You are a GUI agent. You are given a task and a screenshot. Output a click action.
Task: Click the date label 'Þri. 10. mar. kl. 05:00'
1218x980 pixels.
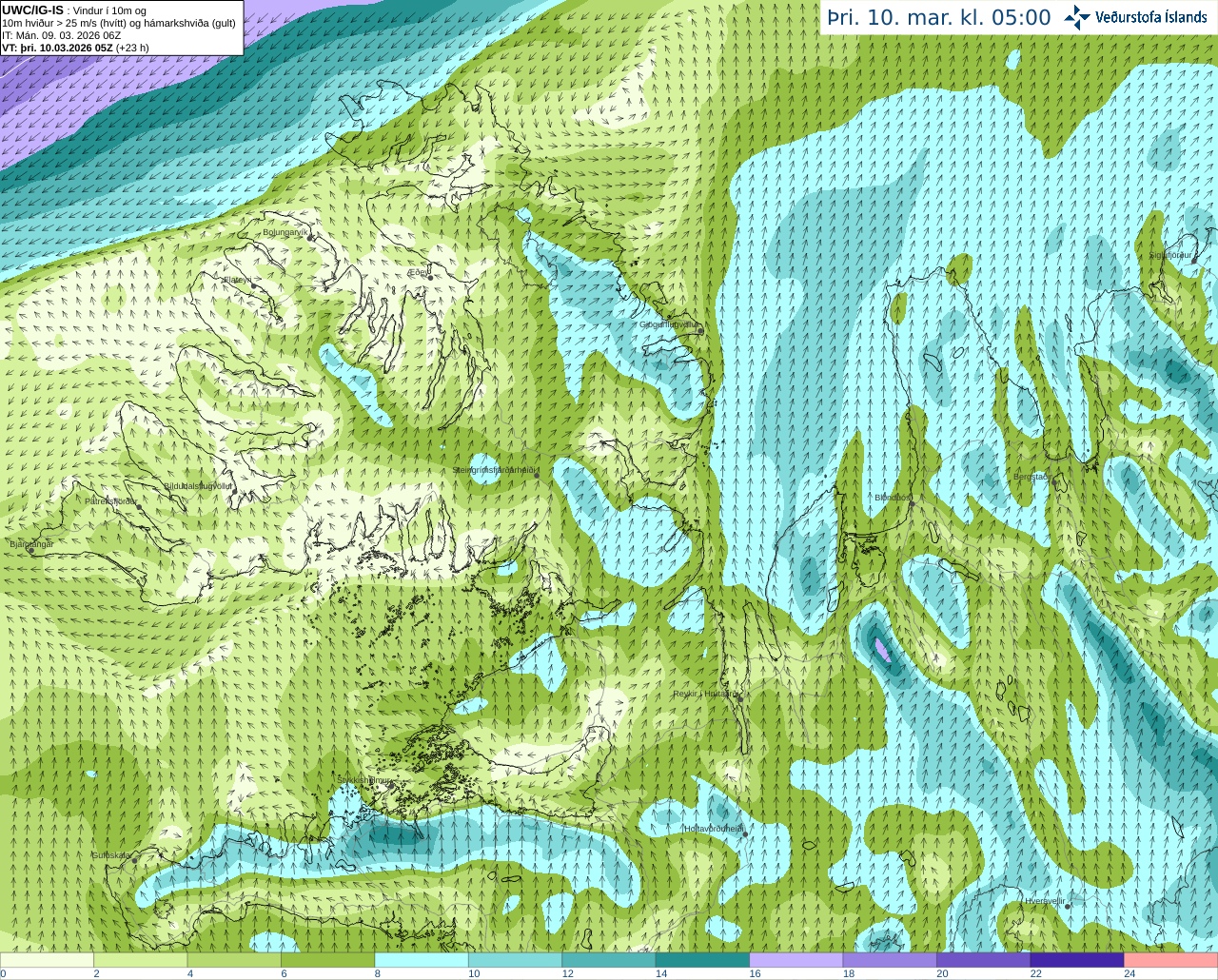pos(939,17)
